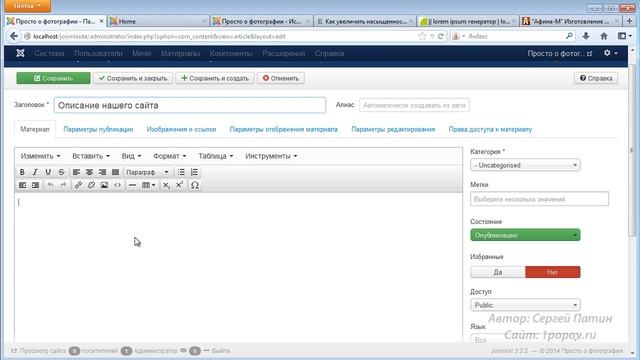Click the Joomla logo in admin bar
The image size is (640, 360).
[20, 53]
